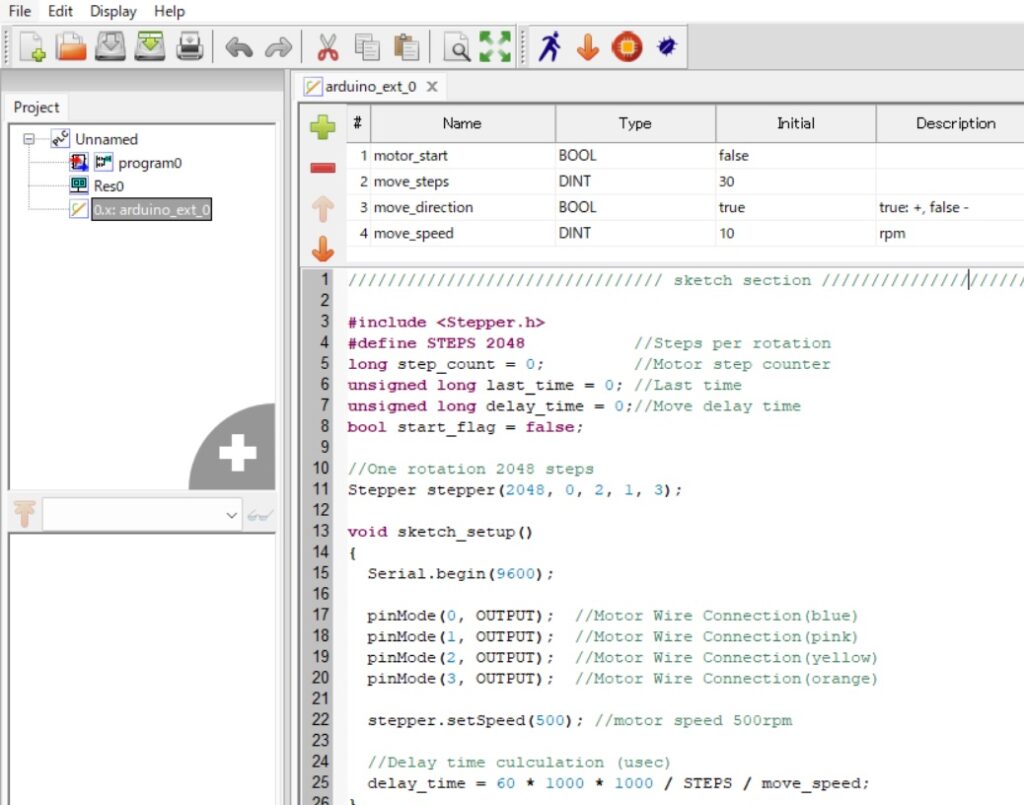Open the Display menu
The width and height of the screenshot is (1024, 805).
pyautogui.click(x=112, y=11)
